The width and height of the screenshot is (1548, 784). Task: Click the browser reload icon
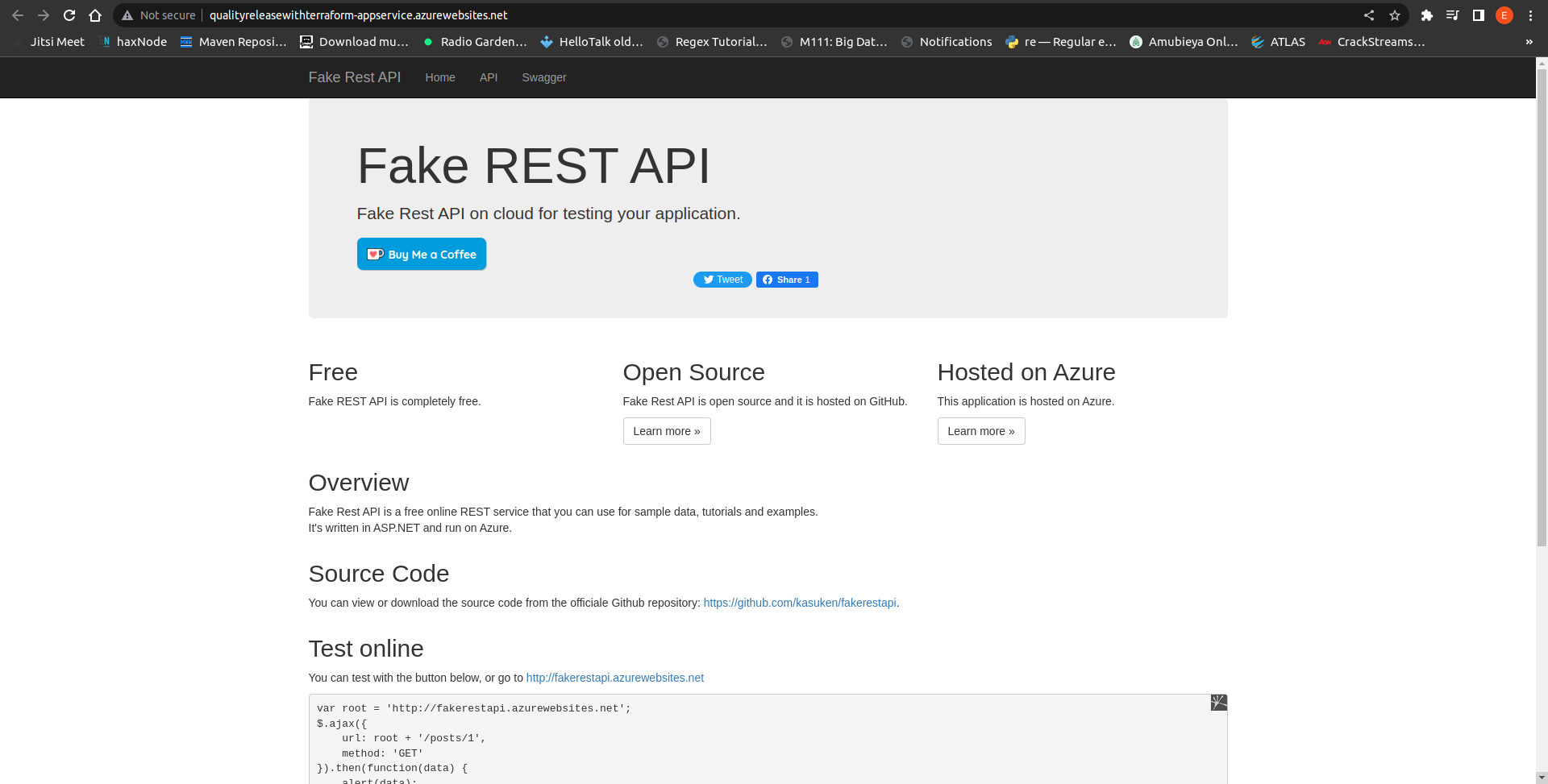[x=69, y=15]
